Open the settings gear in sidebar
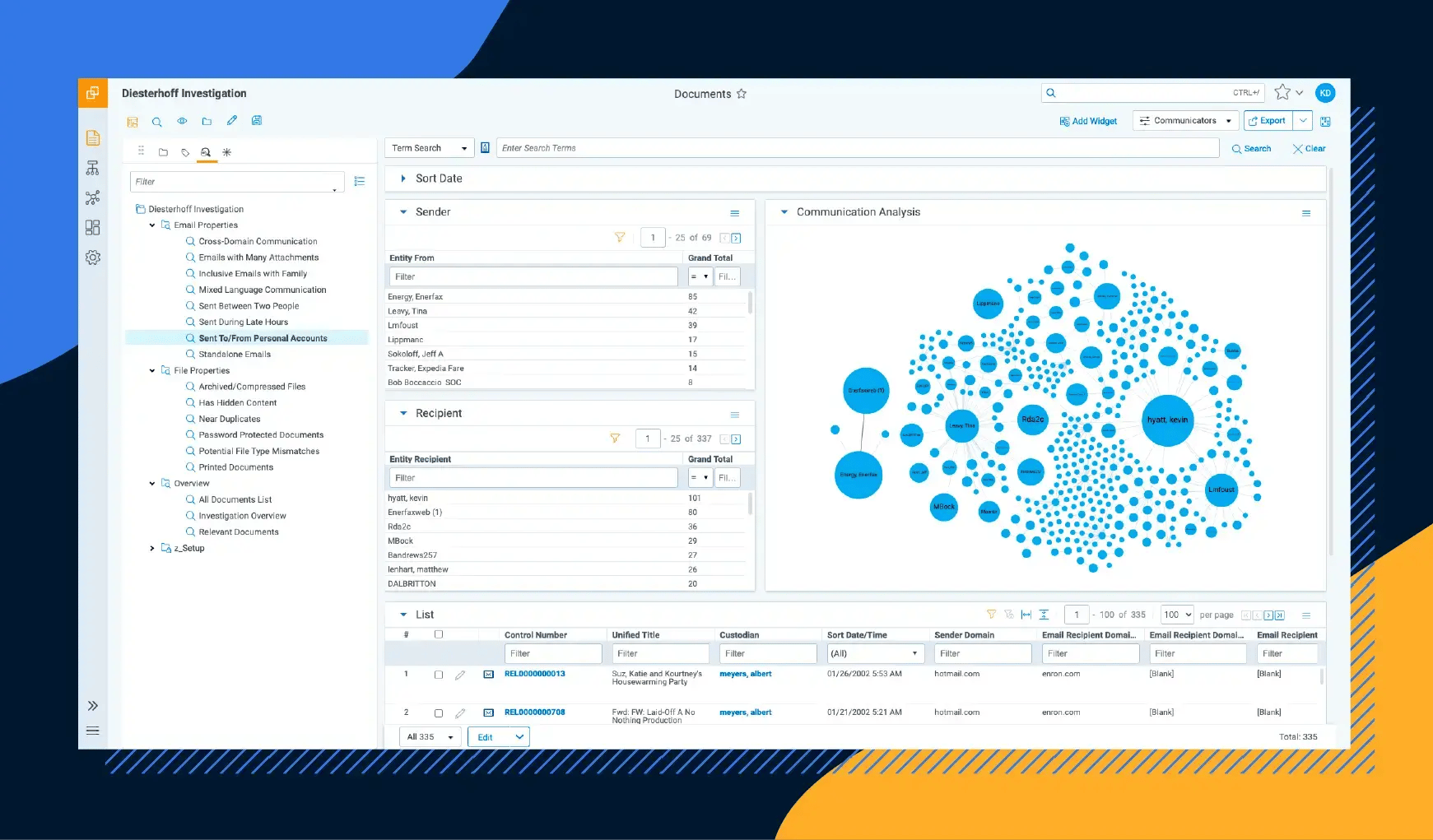This screenshot has width=1433, height=840. click(93, 258)
